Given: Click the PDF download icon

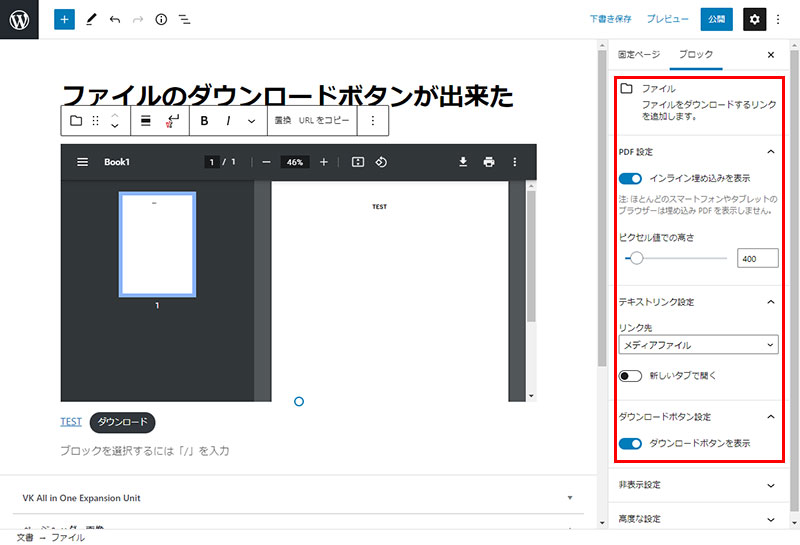Looking at the screenshot, I should point(463,162).
